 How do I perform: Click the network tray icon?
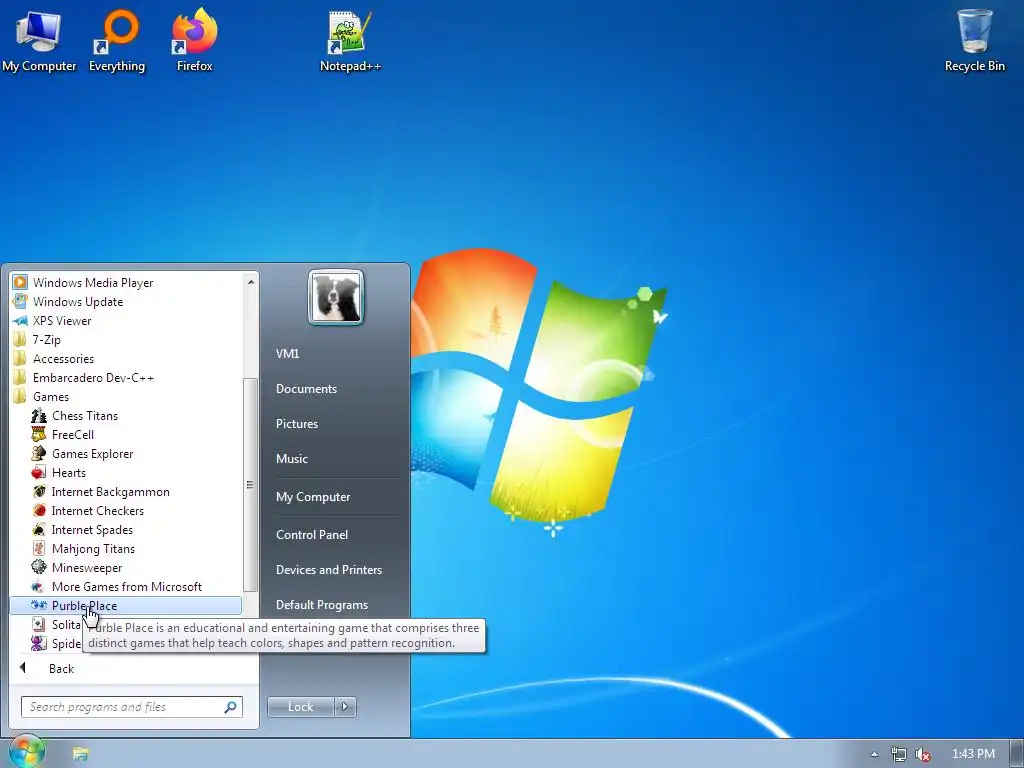(x=899, y=754)
